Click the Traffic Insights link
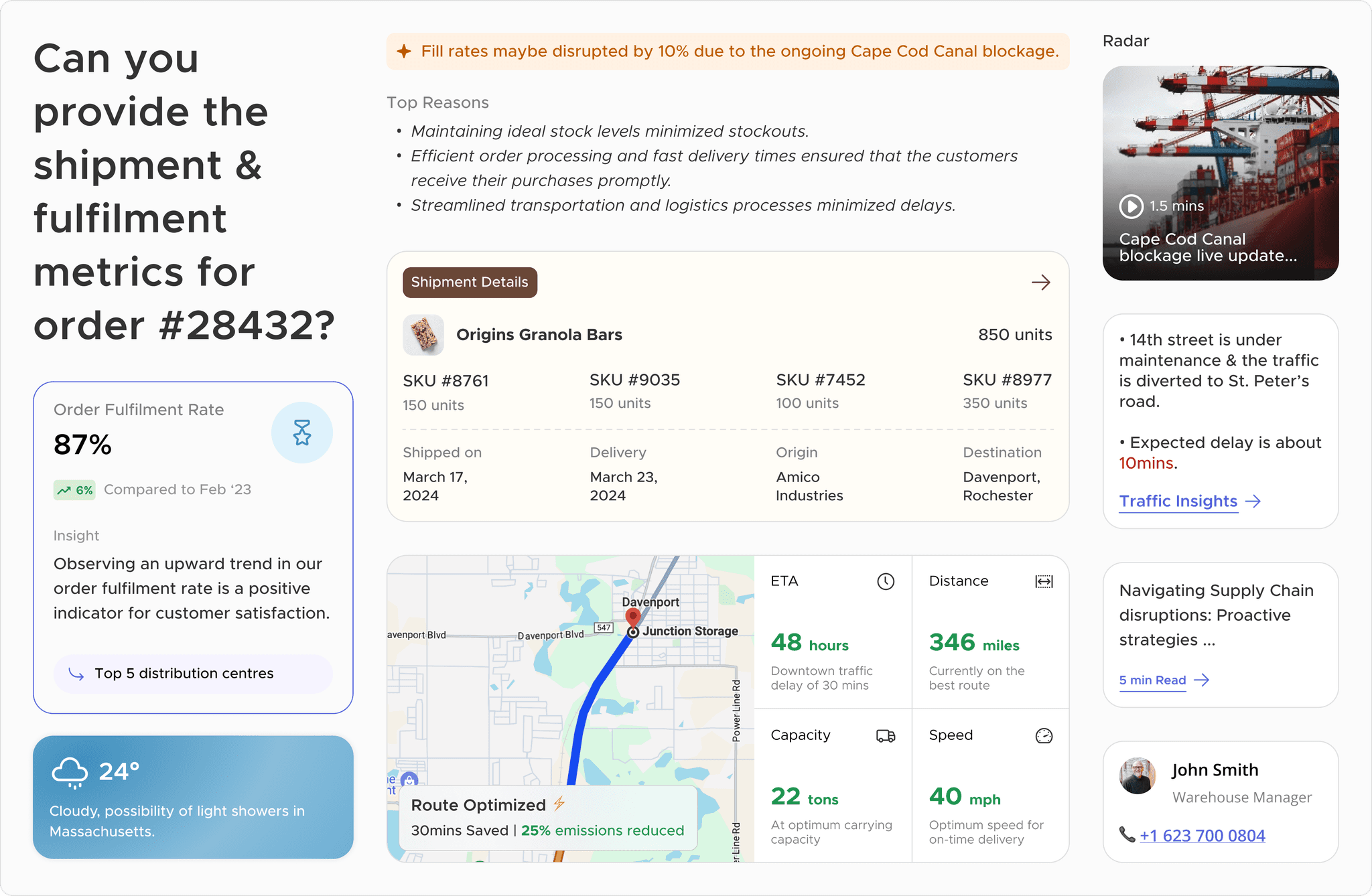The width and height of the screenshot is (1372, 896). point(1178,501)
